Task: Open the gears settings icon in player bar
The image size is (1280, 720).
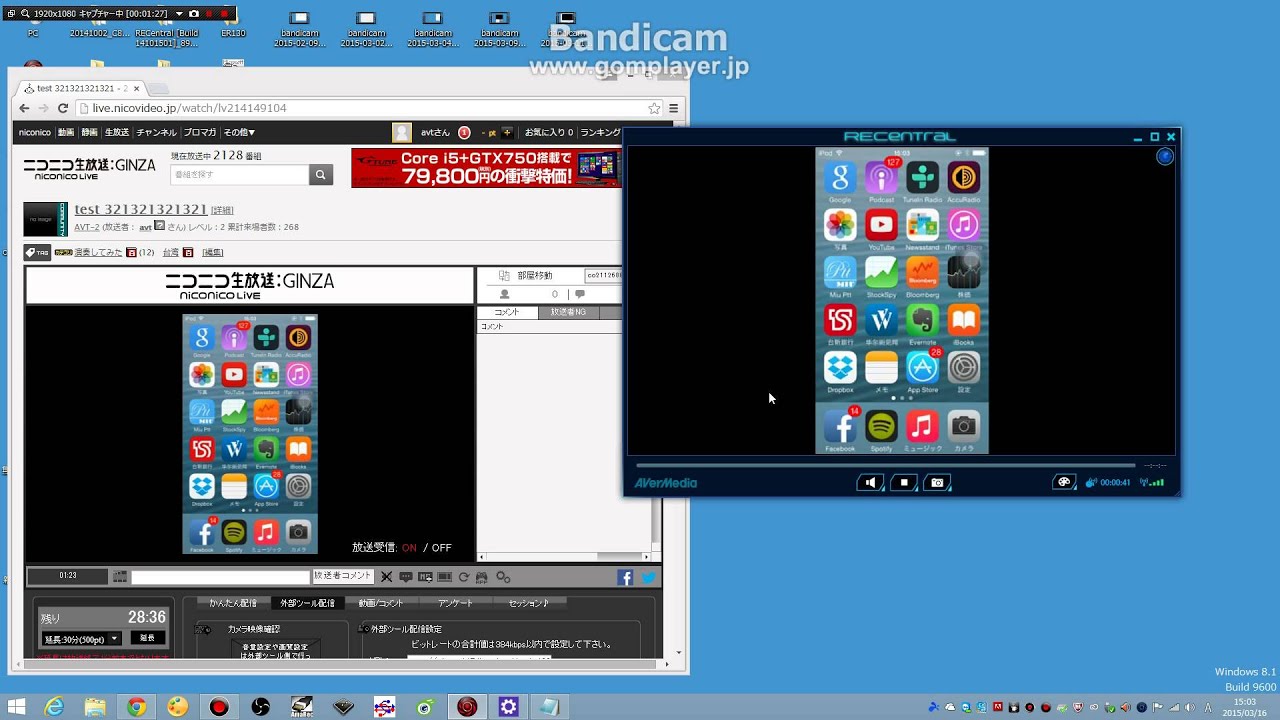Action: point(503,577)
